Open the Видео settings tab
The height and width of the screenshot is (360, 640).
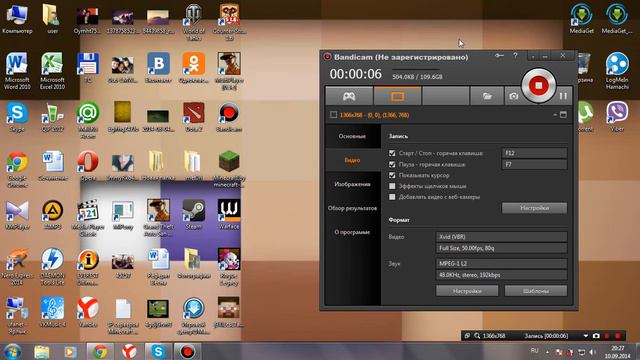tap(352, 160)
